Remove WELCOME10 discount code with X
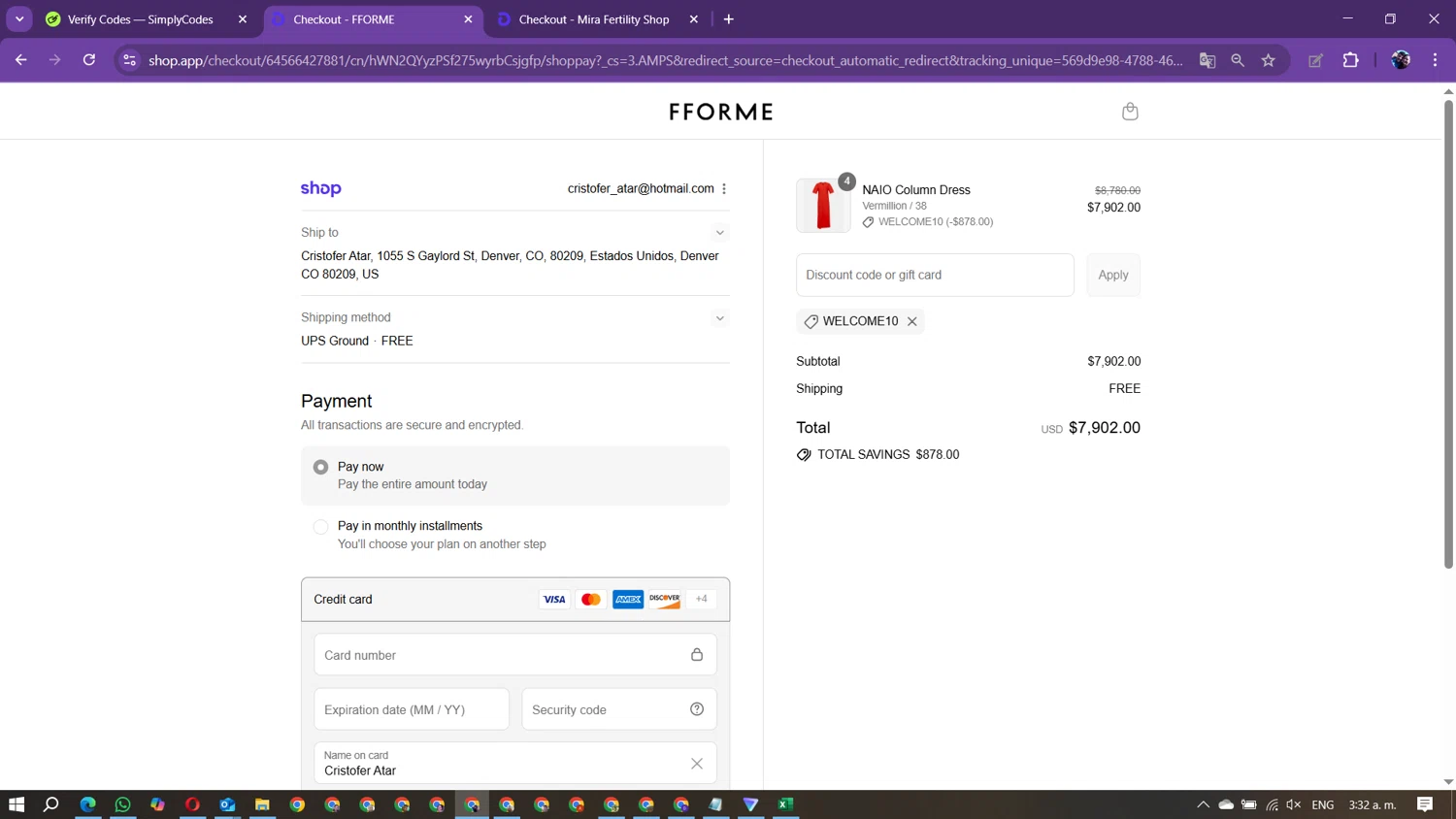The height and width of the screenshot is (819, 1456). (912, 321)
